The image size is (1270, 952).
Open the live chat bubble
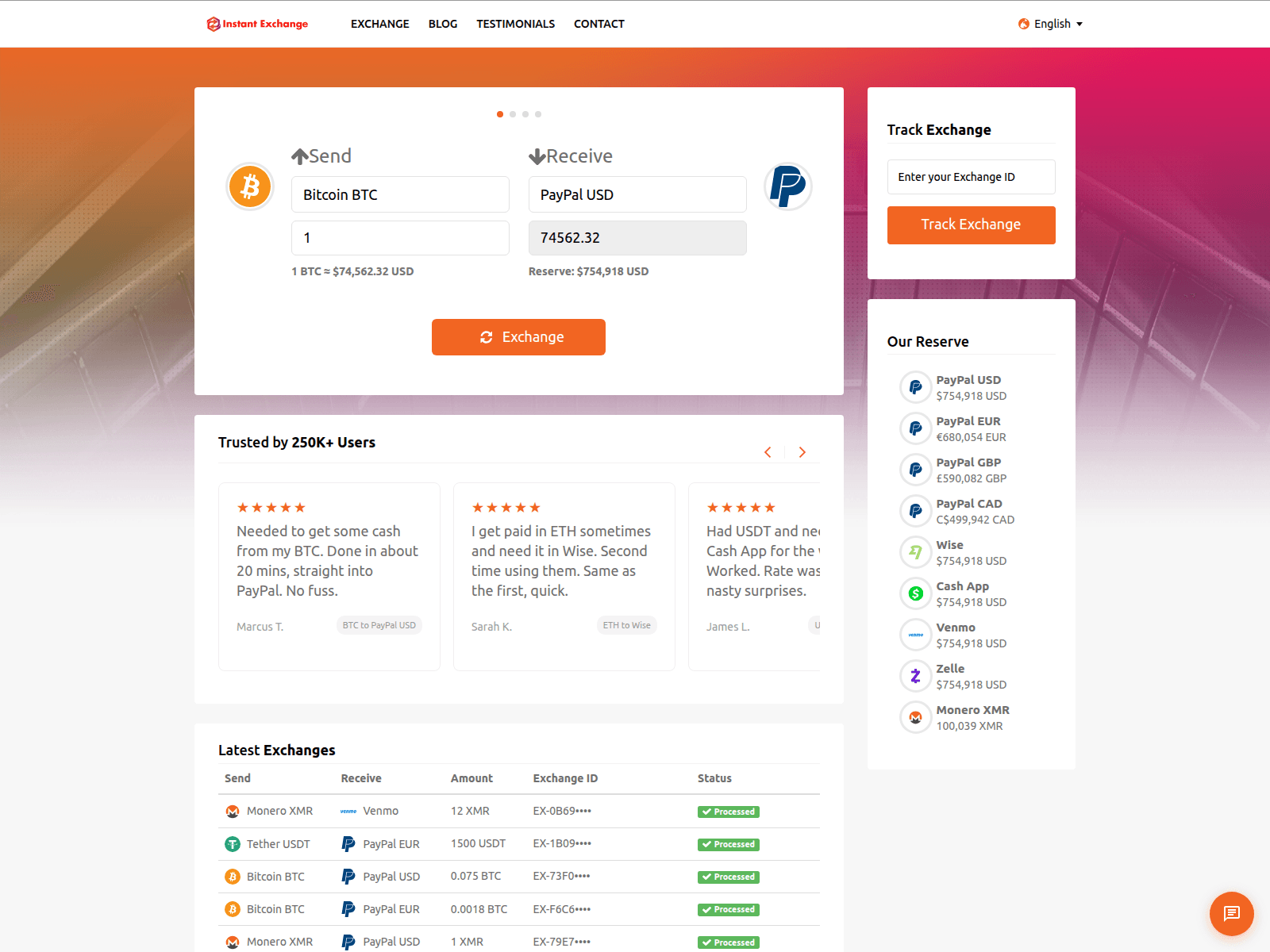(x=1232, y=914)
